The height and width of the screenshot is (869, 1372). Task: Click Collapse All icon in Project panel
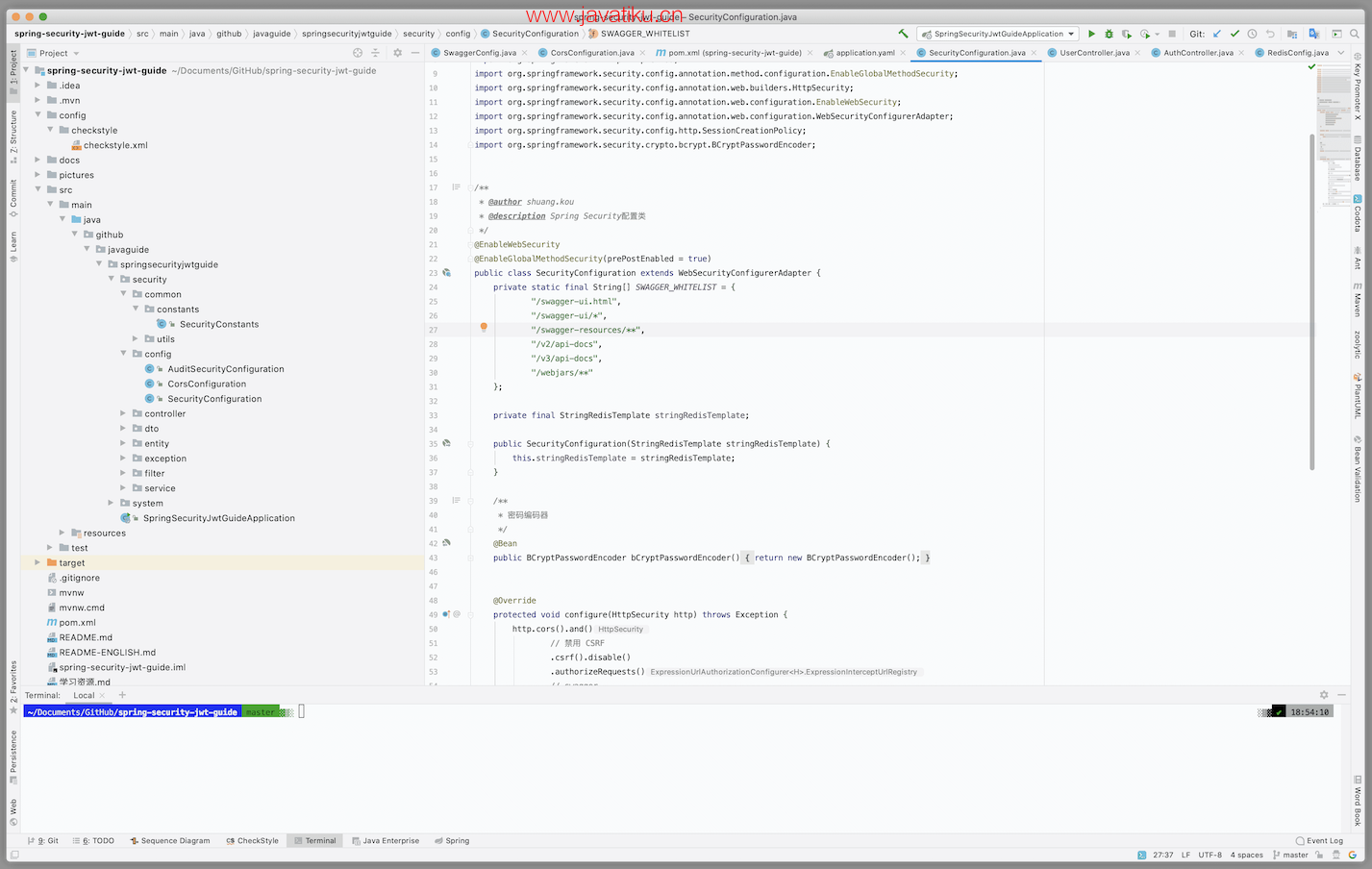[x=376, y=53]
